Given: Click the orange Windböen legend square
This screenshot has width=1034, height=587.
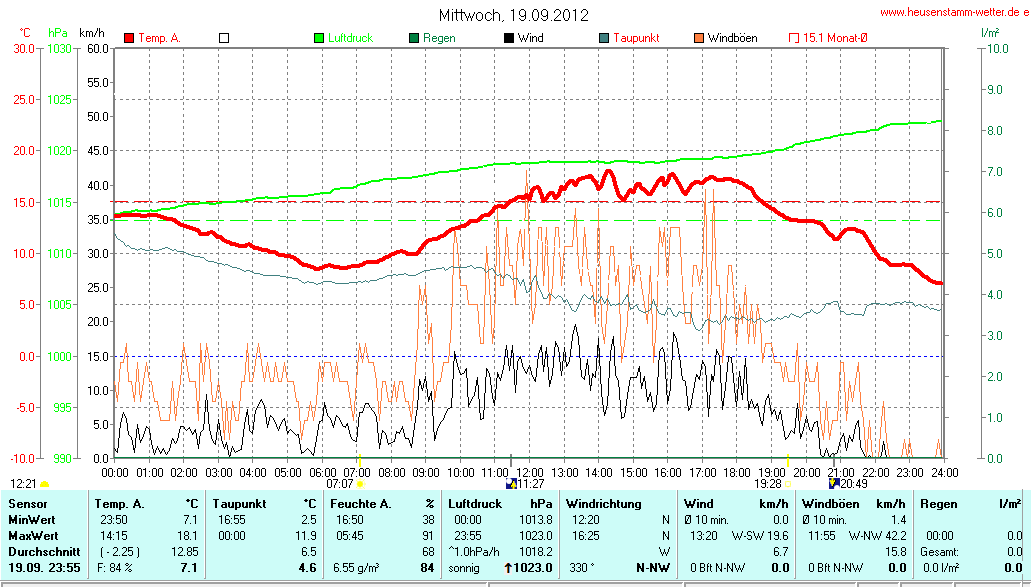Looking at the screenshot, I should pos(698,38).
